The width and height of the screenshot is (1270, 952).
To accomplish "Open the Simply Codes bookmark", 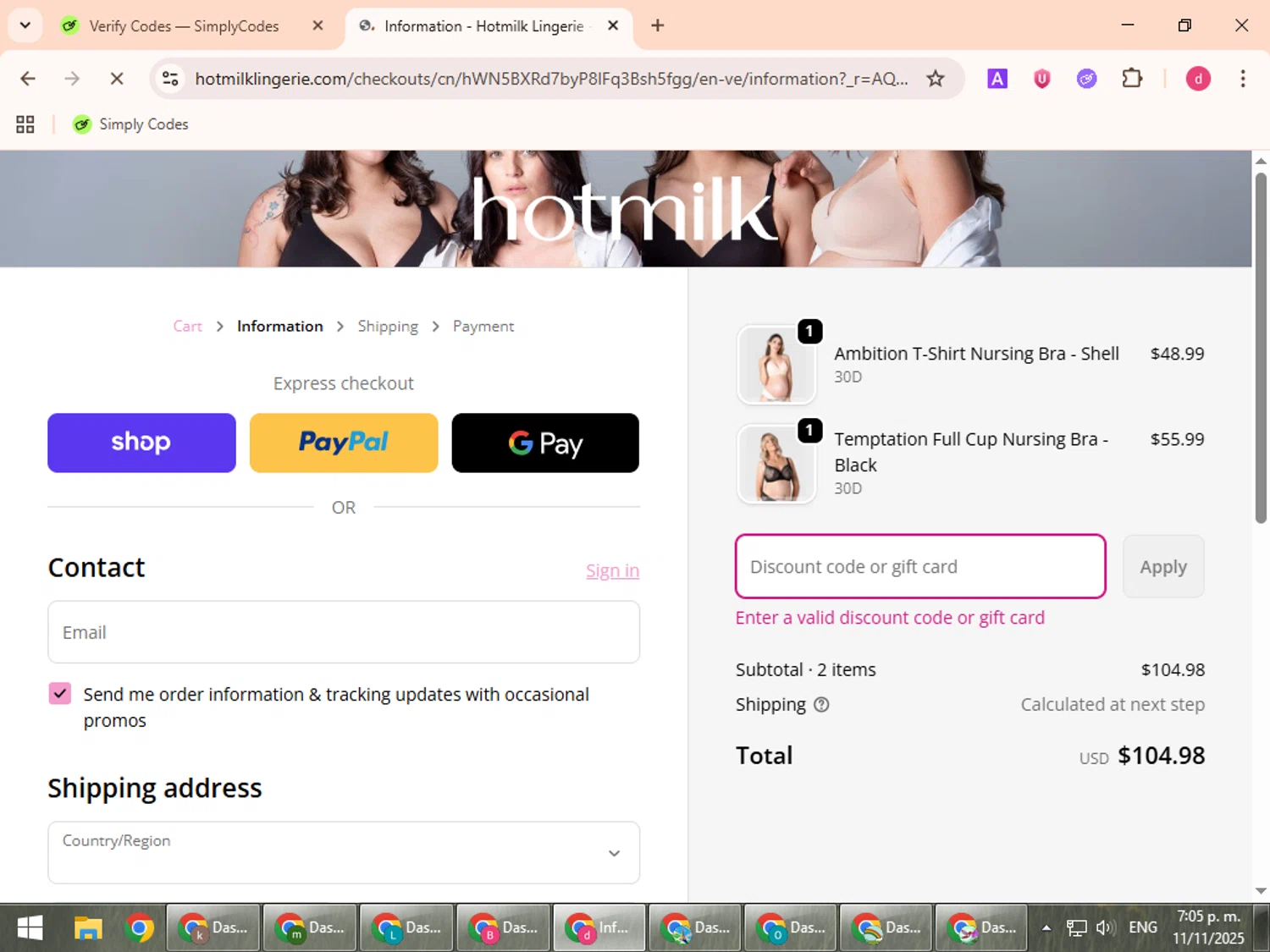I will pyautogui.click(x=130, y=124).
